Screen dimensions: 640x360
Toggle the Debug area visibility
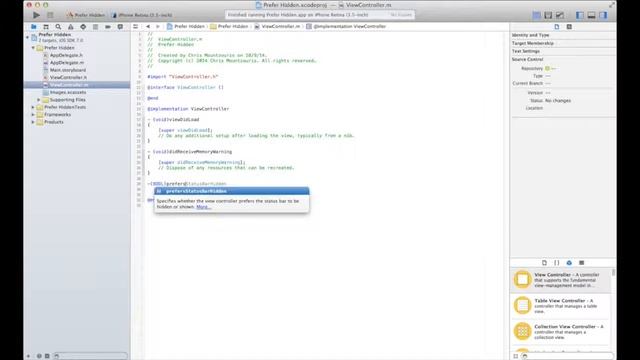coord(591,15)
